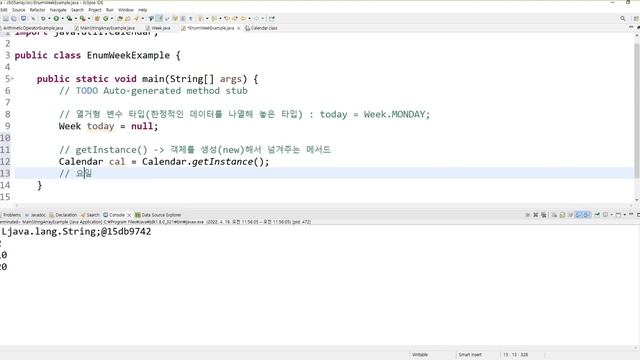Collapse the main method fold marker
Image resolution: width=640 pixels, height=360 pixels.
coord(12,78)
